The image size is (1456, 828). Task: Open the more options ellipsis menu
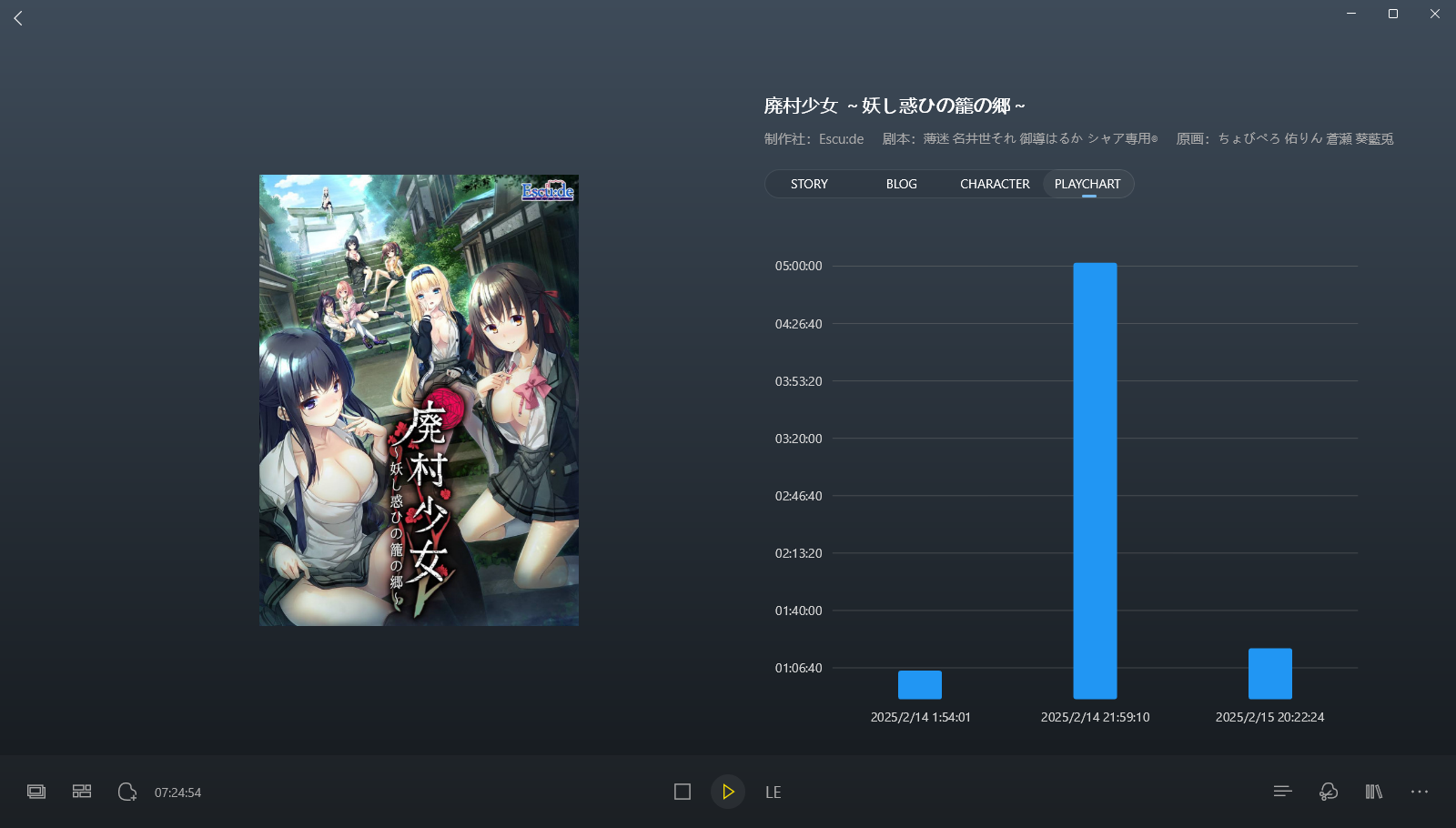[x=1420, y=792]
